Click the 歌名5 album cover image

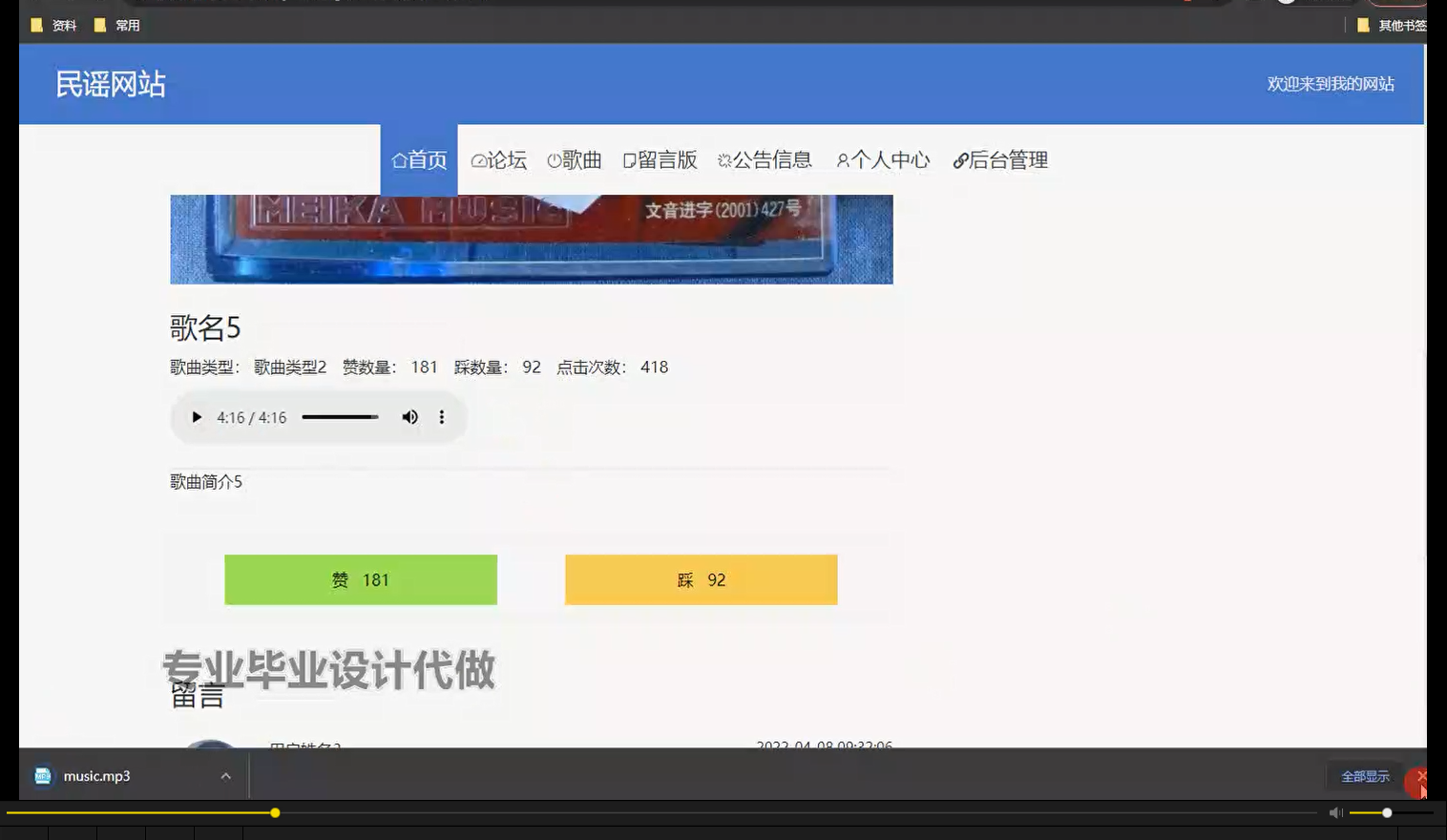531,239
